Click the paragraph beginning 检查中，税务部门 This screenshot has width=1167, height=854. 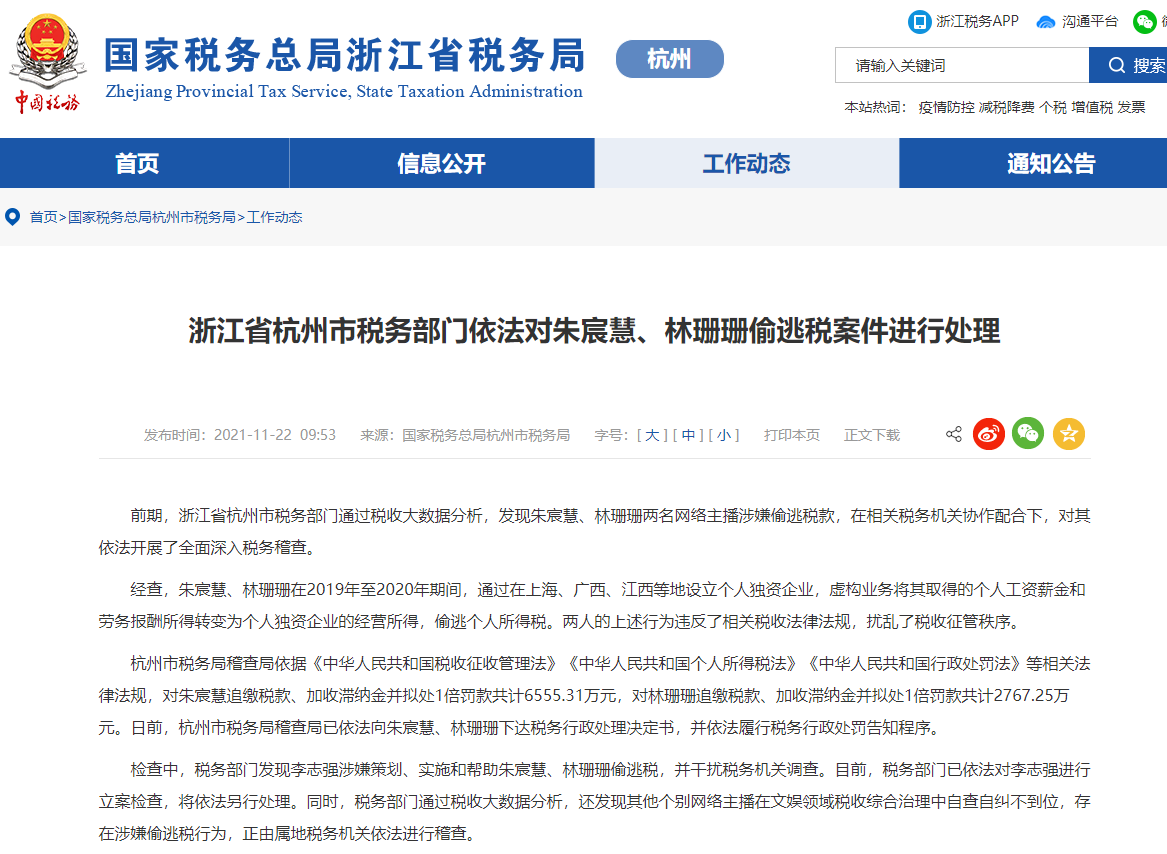pyautogui.click(x=594, y=801)
